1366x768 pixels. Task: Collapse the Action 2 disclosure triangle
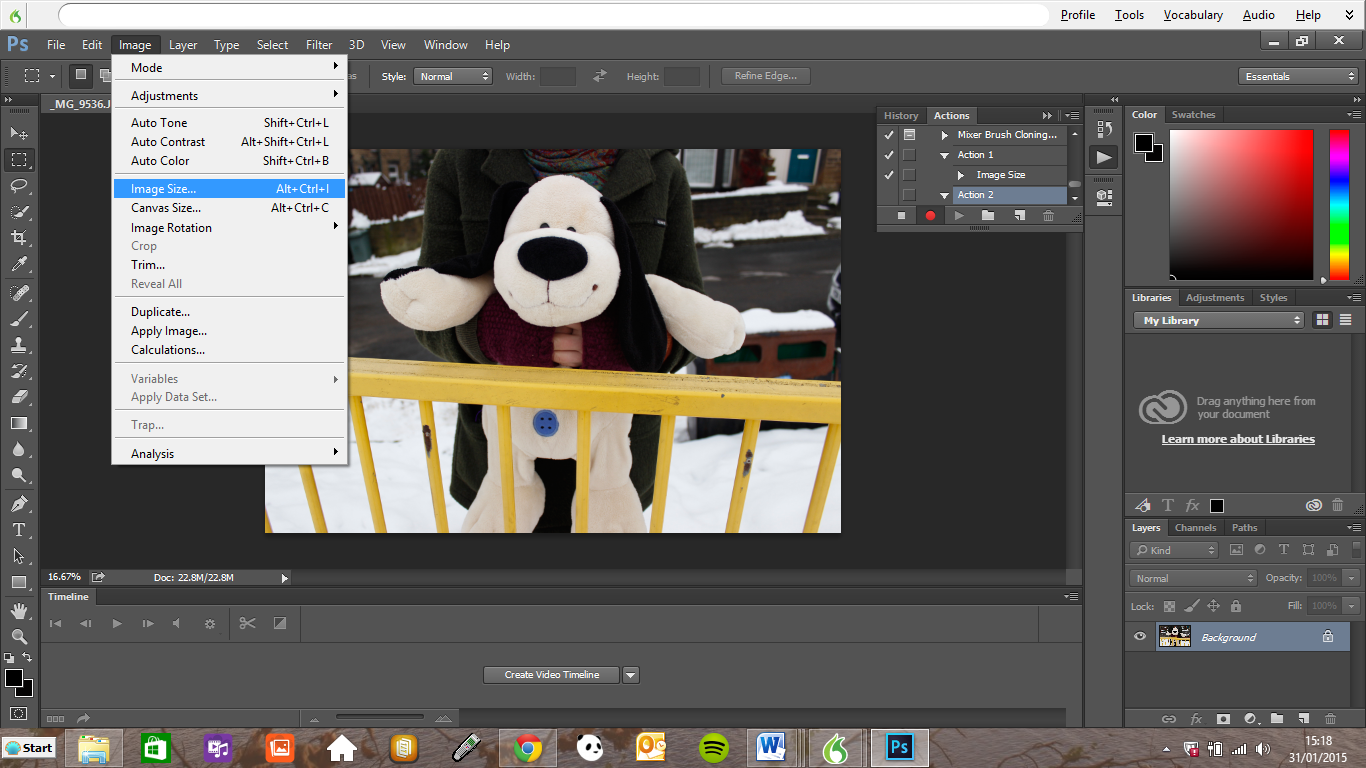(943, 194)
